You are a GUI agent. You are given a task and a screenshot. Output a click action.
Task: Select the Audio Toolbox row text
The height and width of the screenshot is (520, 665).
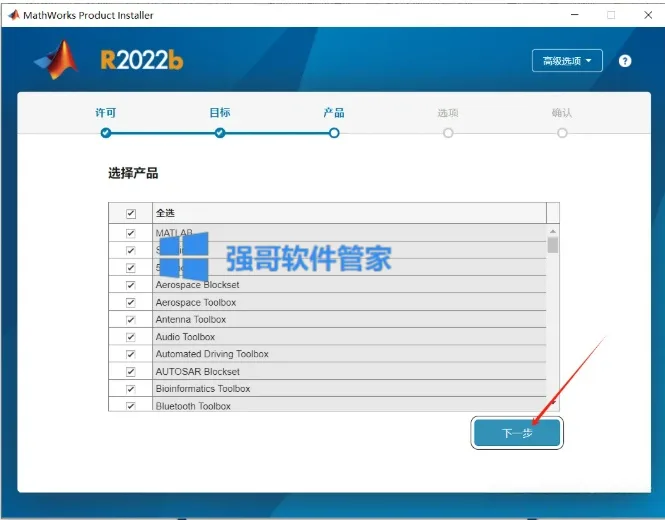(x=185, y=337)
